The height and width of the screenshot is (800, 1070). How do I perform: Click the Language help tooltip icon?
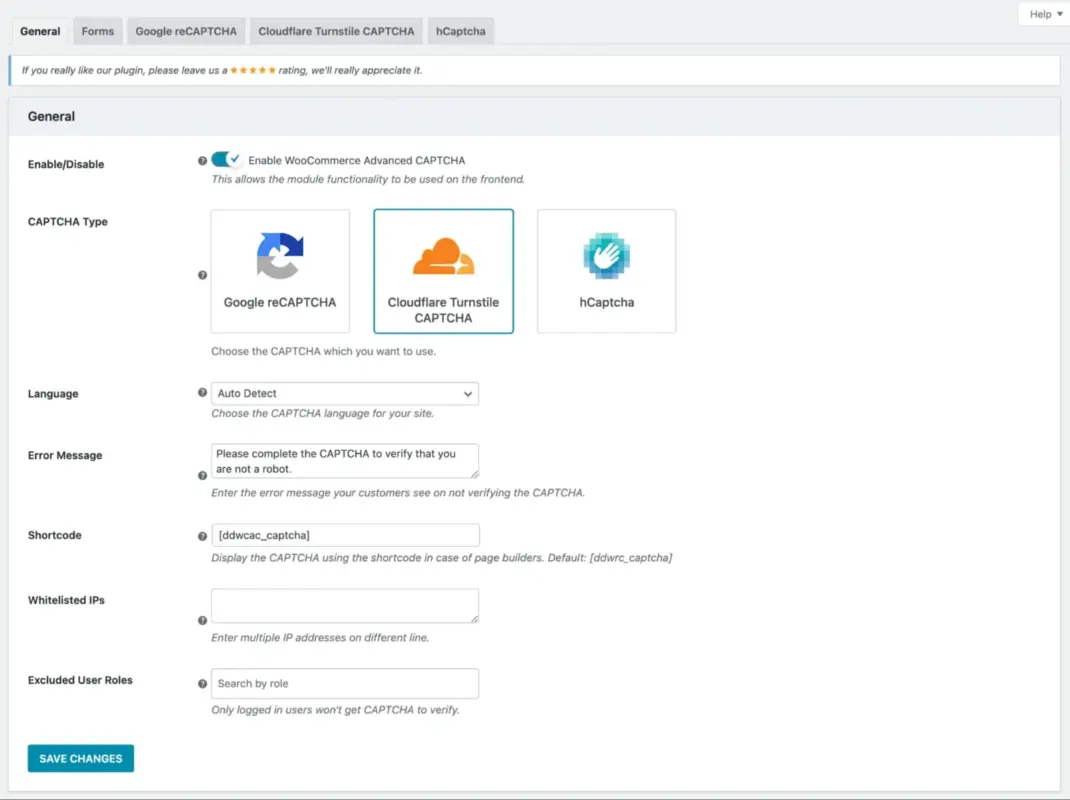[202, 392]
